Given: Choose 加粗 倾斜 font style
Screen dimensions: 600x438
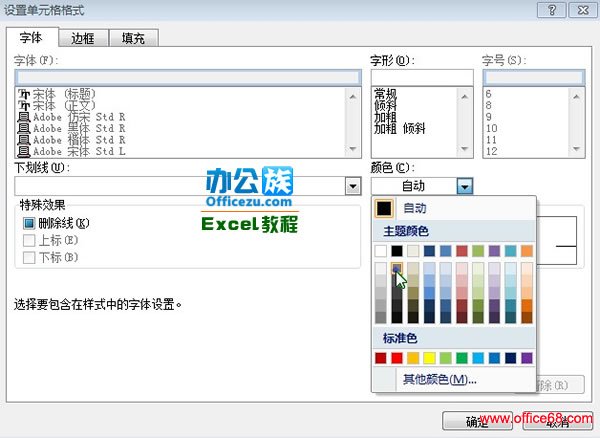Looking at the screenshot, I should coord(399,129).
